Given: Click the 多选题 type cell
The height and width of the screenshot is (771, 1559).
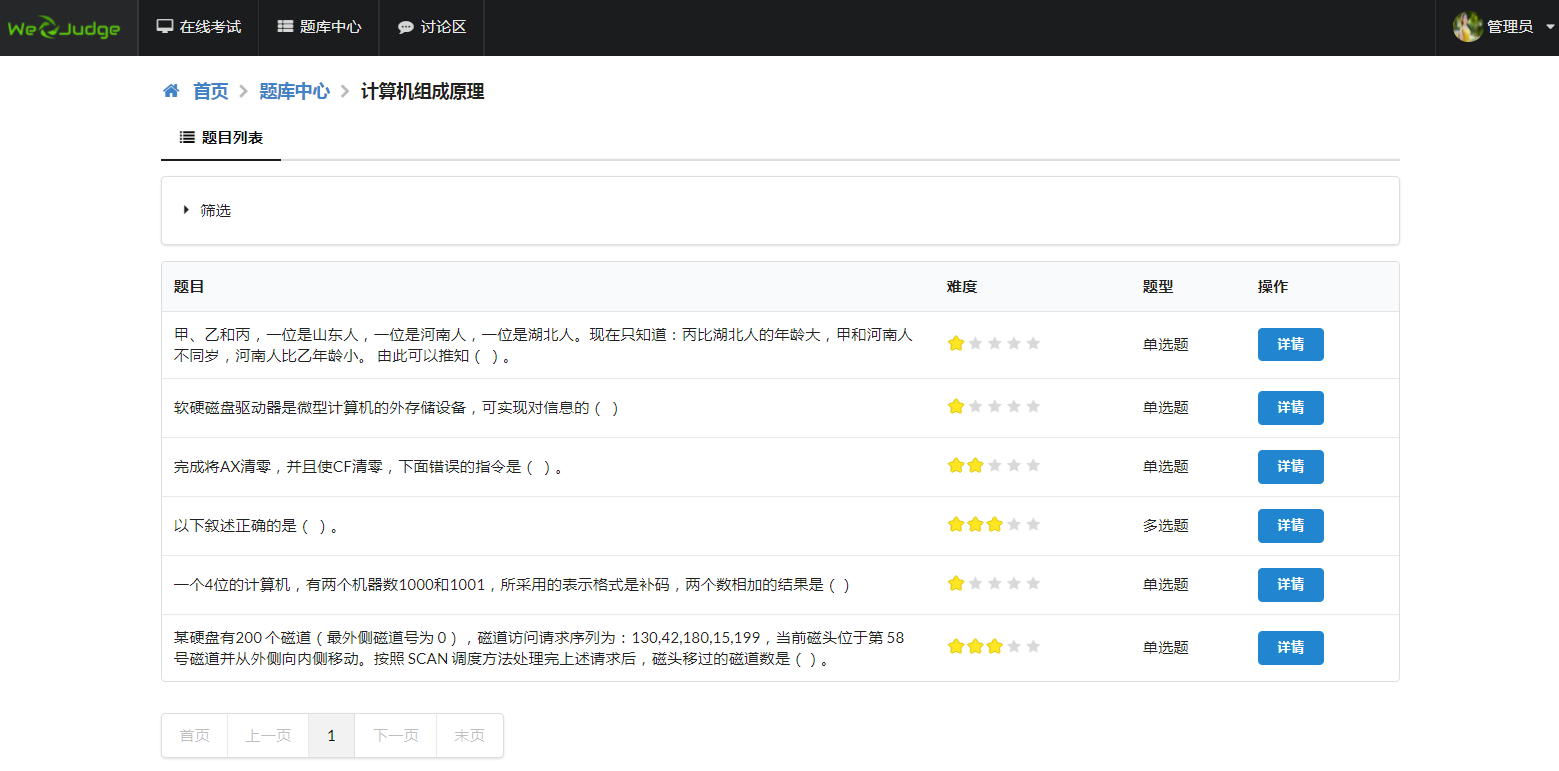Looking at the screenshot, I should pyautogui.click(x=1166, y=526).
